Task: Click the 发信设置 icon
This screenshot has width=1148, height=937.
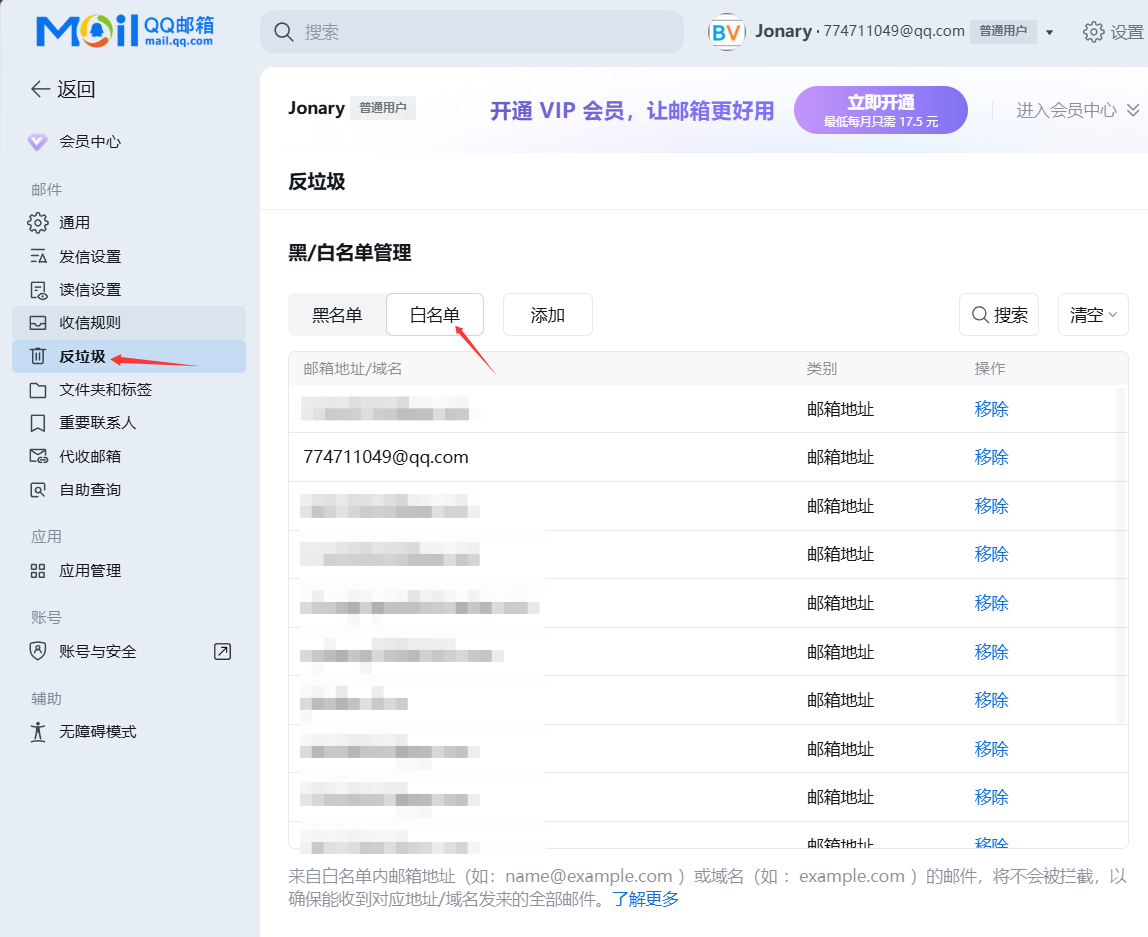Action: pos(37,256)
